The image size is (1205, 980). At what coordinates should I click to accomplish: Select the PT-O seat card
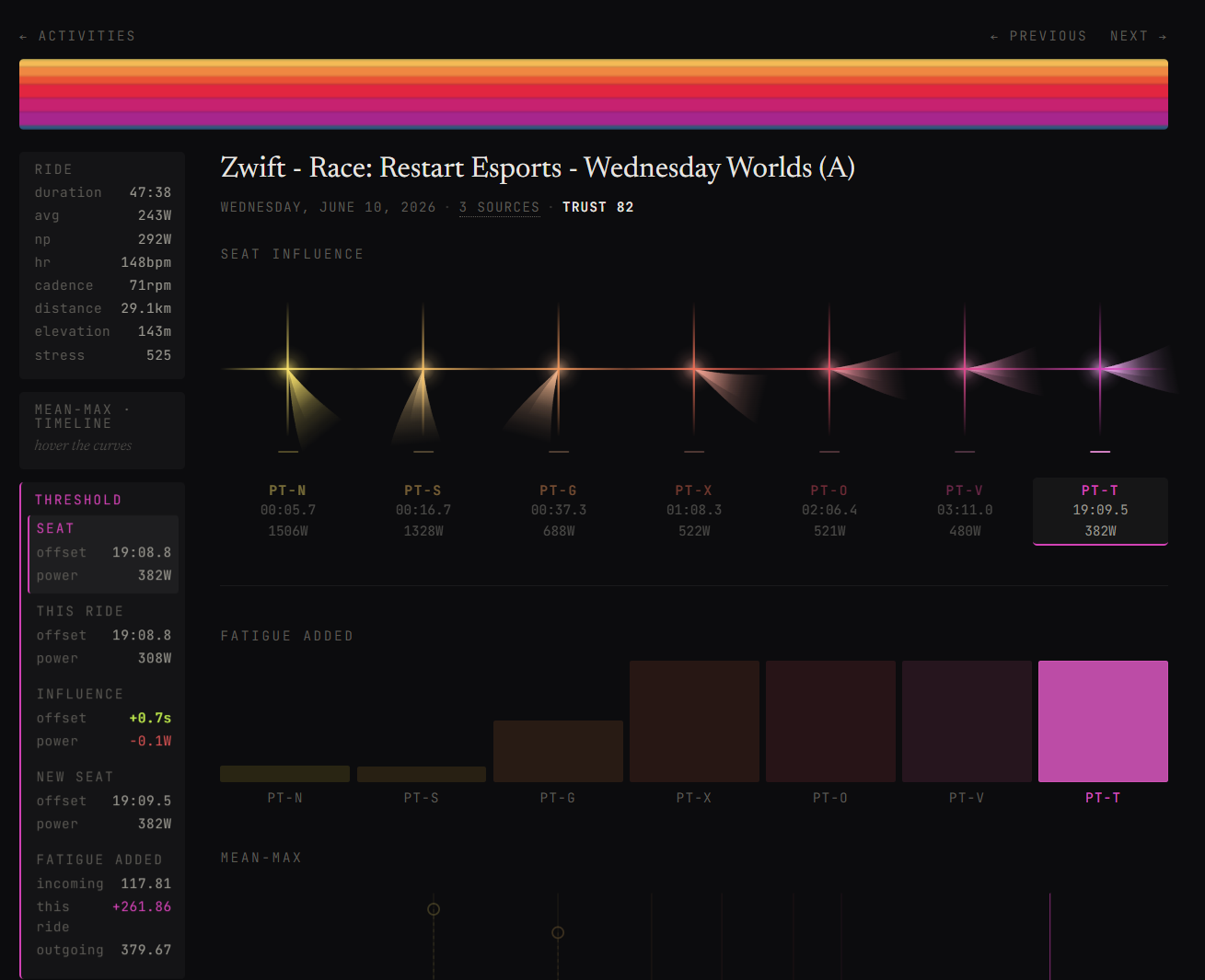(829, 511)
